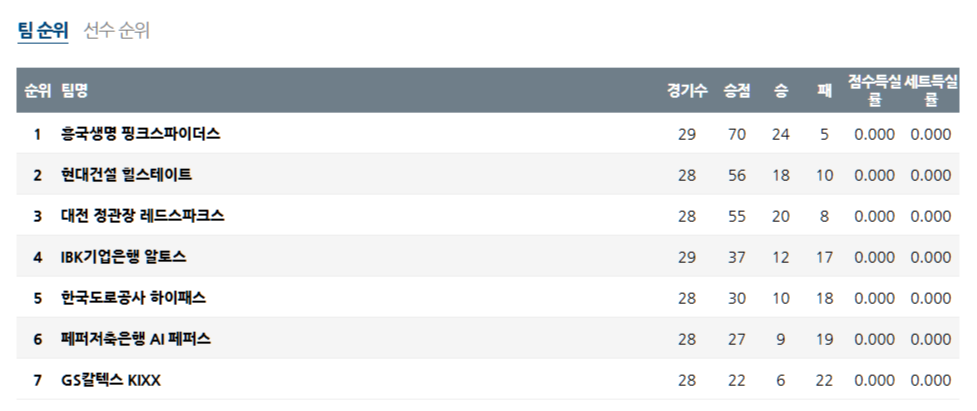Click the 패 column header
This screenshot has height=411, width=977.
(824, 91)
